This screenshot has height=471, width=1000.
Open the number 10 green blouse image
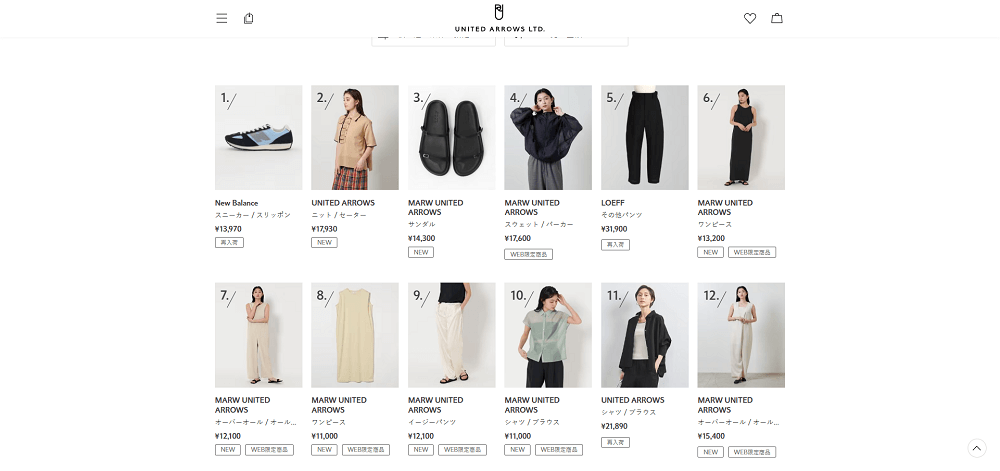pyautogui.click(x=548, y=335)
